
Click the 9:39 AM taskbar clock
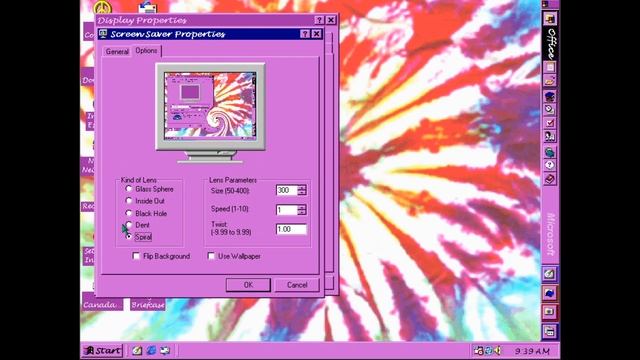[532, 351]
